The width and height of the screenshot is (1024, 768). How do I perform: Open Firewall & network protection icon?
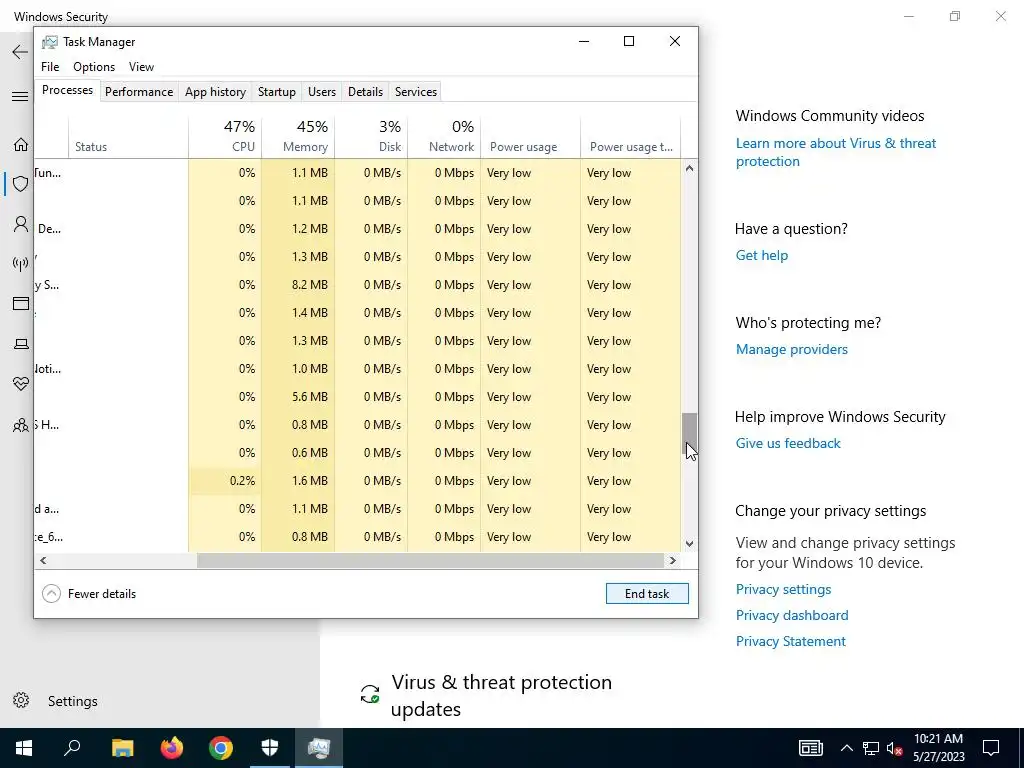[x=21, y=263]
